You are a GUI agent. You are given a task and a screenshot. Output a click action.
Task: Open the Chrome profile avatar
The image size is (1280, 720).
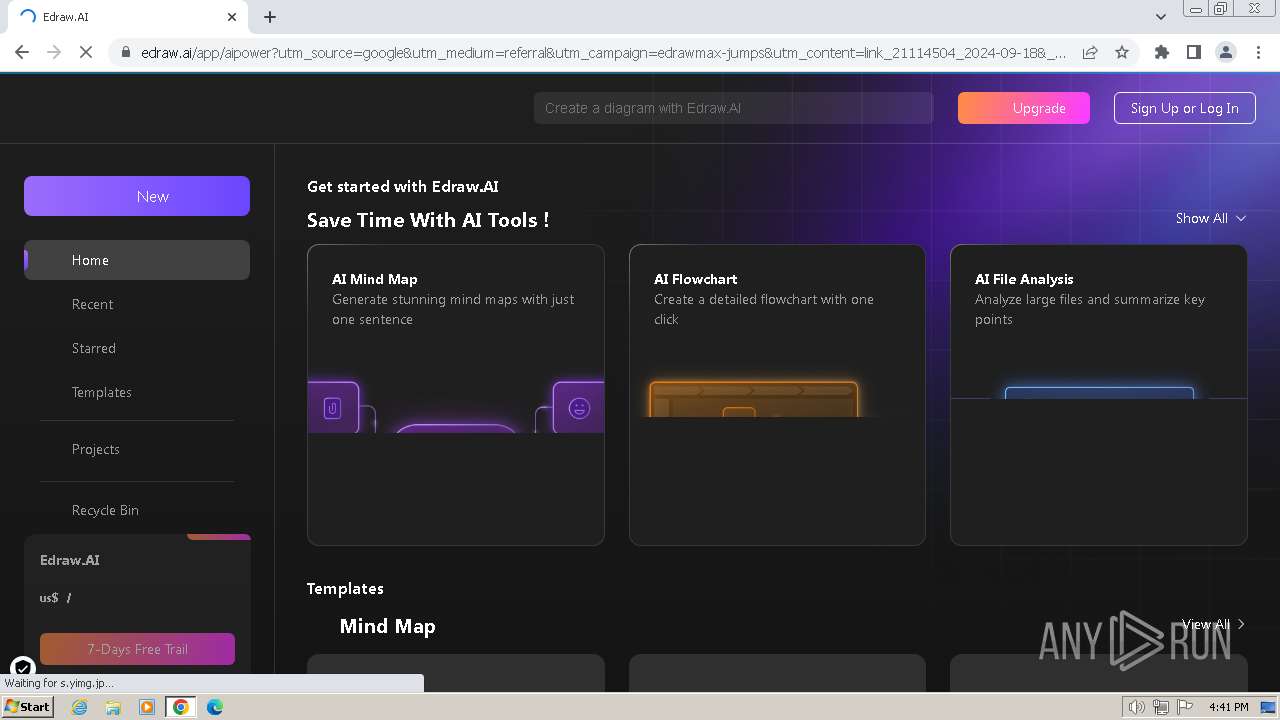pos(1225,52)
